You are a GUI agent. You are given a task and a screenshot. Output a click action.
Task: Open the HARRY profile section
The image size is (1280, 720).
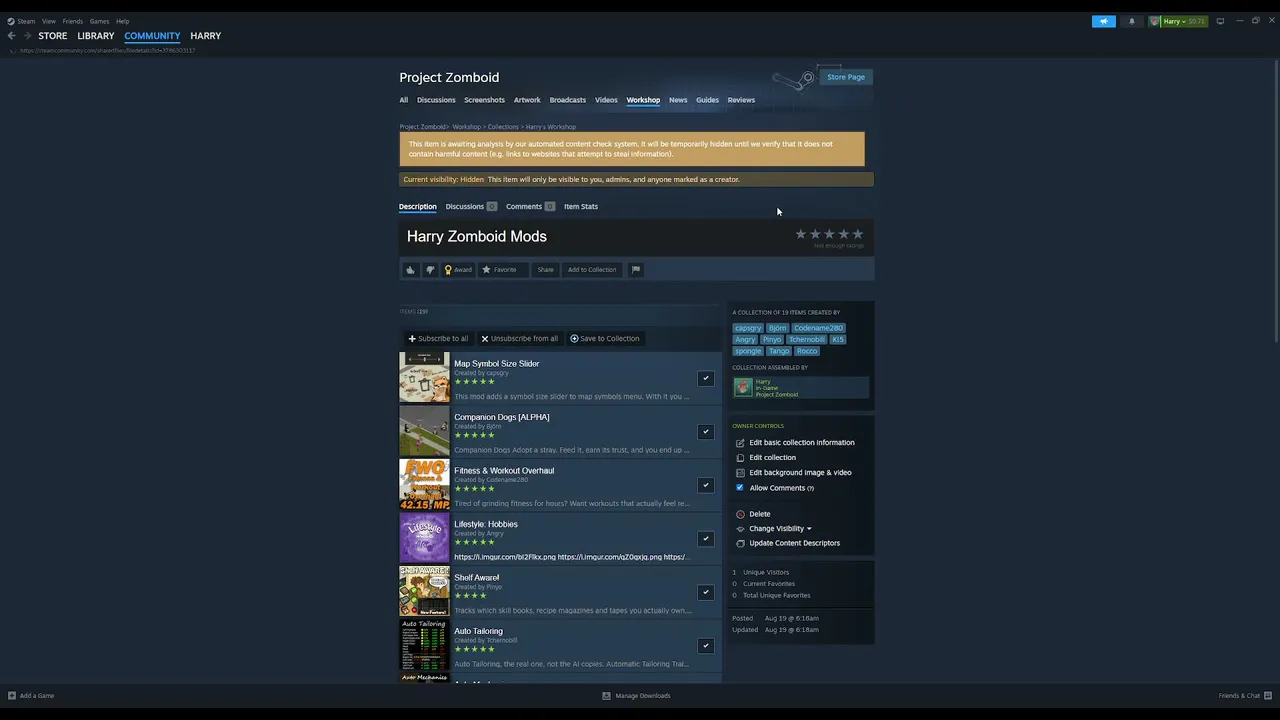pyautogui.click(x=206, y=36)
